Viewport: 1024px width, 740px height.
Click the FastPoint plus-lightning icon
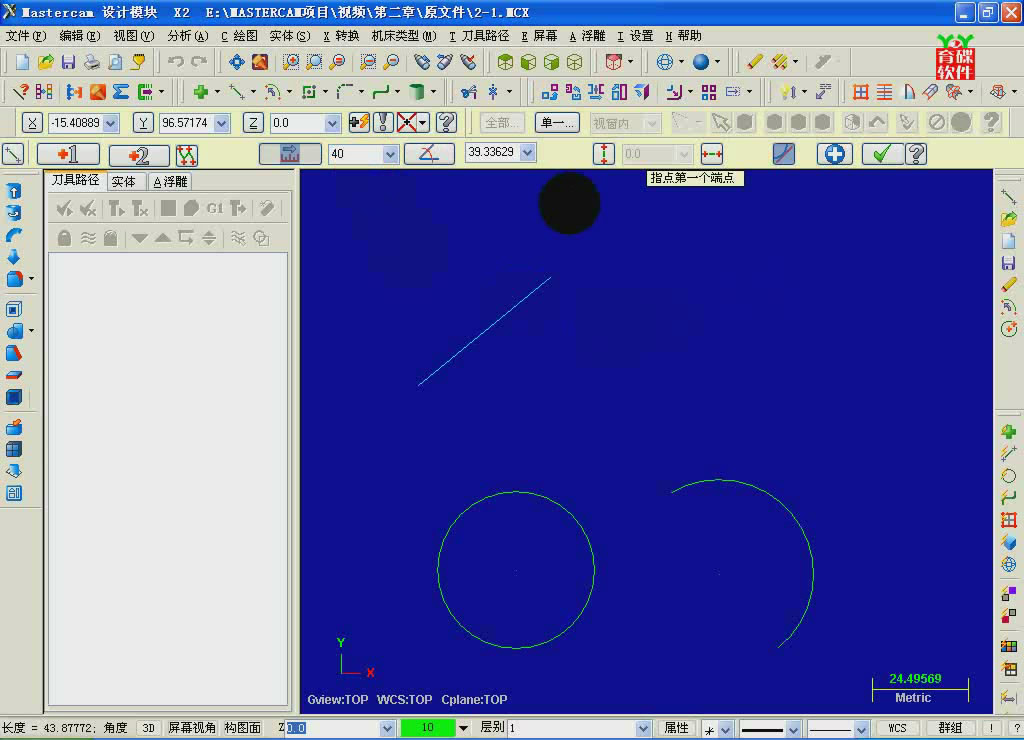coord(359,122)
